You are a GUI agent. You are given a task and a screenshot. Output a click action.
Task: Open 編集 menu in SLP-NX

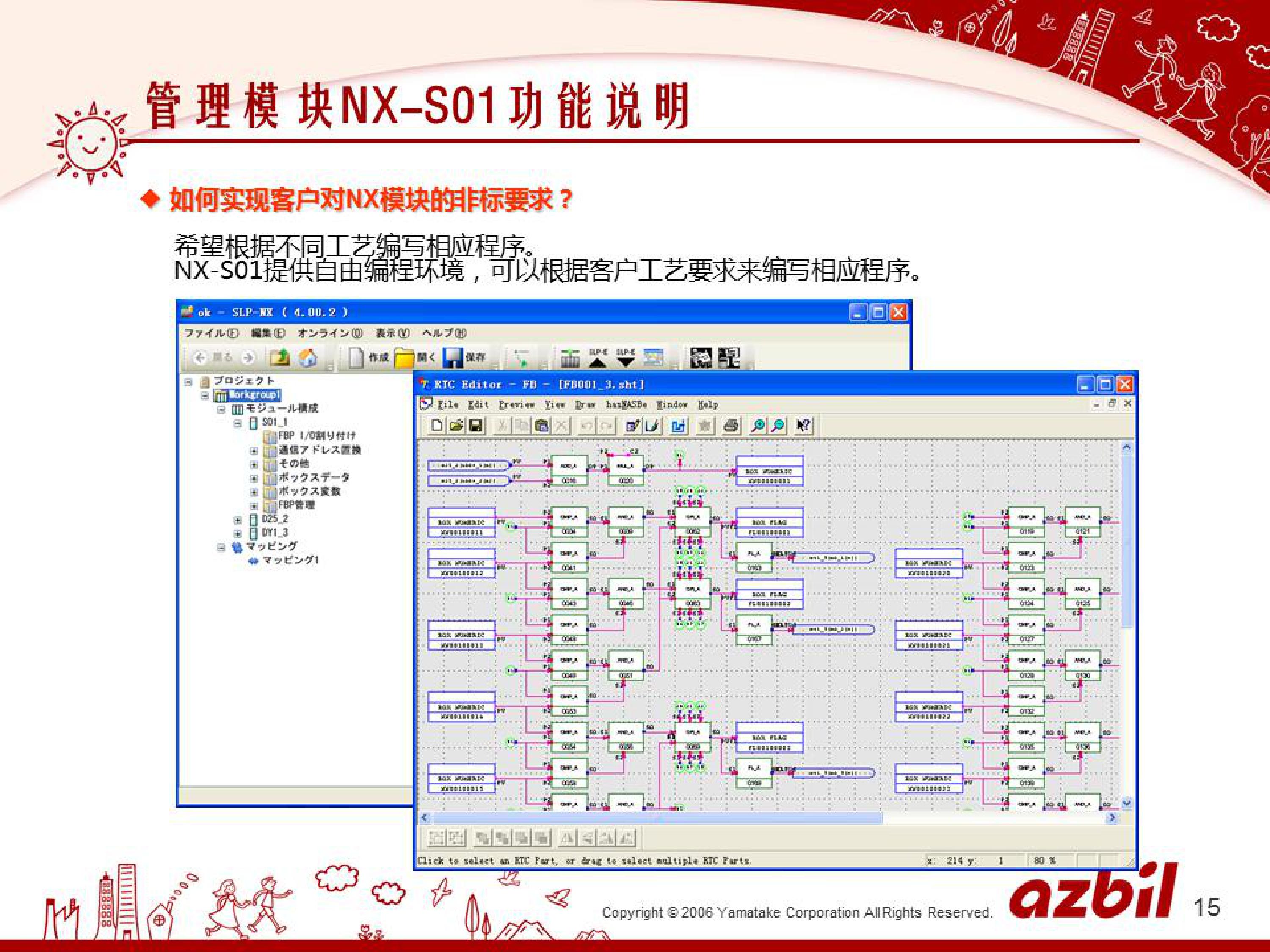[x=268, y=333]
